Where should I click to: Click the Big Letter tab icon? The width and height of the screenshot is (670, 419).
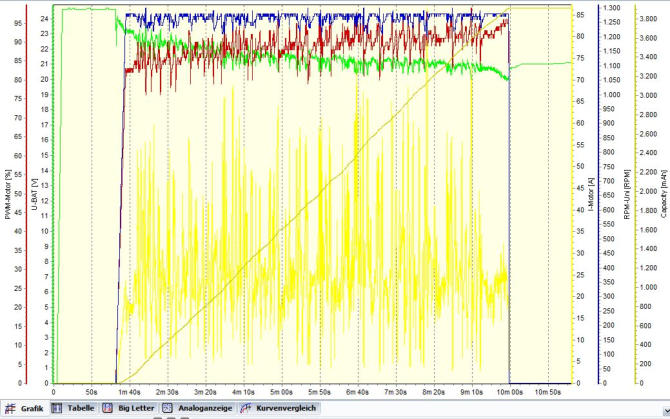(x=108, y=409)
